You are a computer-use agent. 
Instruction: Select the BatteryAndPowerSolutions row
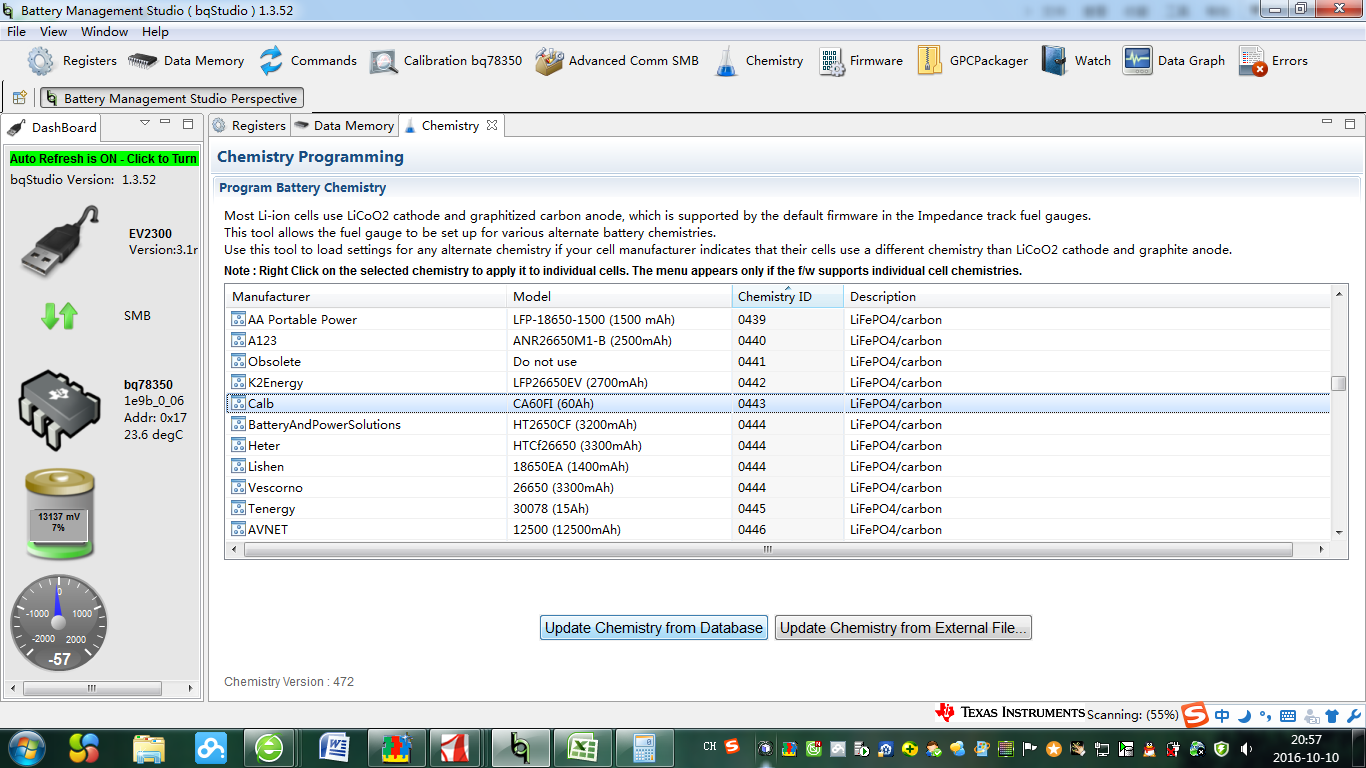point(778,425)
